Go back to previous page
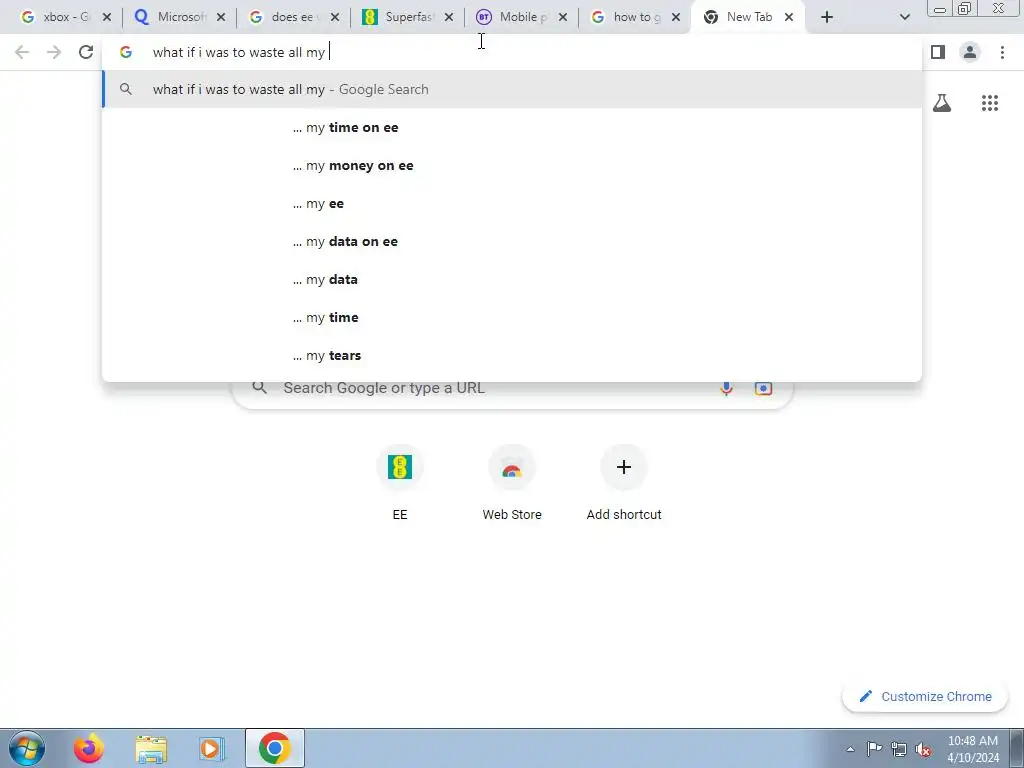This screenshot has height=768, width=1024. click(22, 52)
